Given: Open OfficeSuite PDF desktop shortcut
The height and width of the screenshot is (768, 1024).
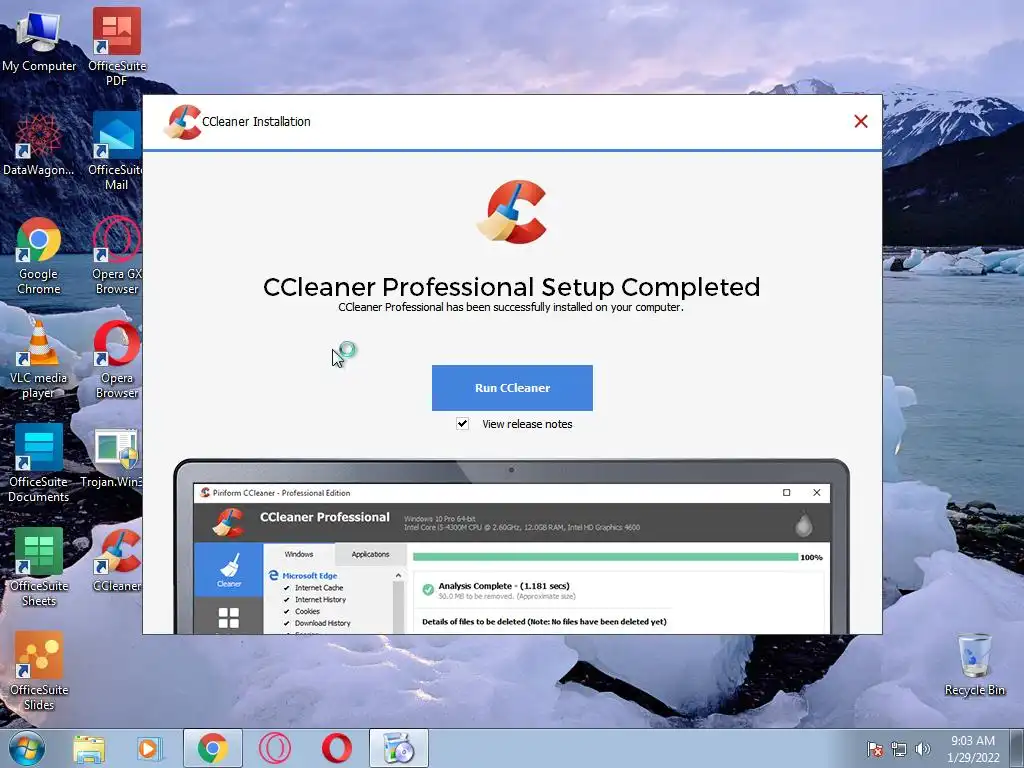Looking at the screenshot, I should (x=117, y=46).
